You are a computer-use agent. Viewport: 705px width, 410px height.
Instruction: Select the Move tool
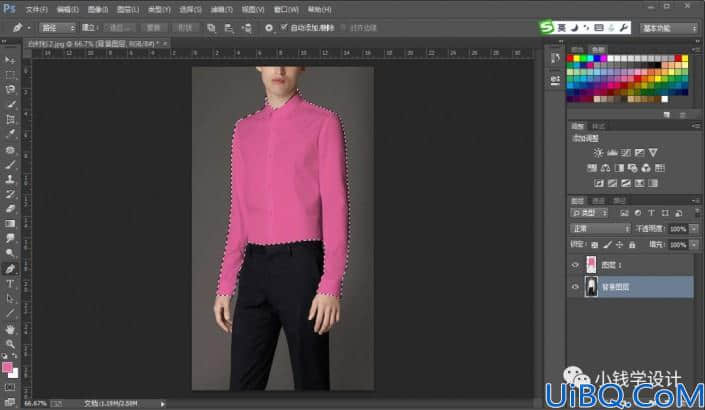coord(10,60)
